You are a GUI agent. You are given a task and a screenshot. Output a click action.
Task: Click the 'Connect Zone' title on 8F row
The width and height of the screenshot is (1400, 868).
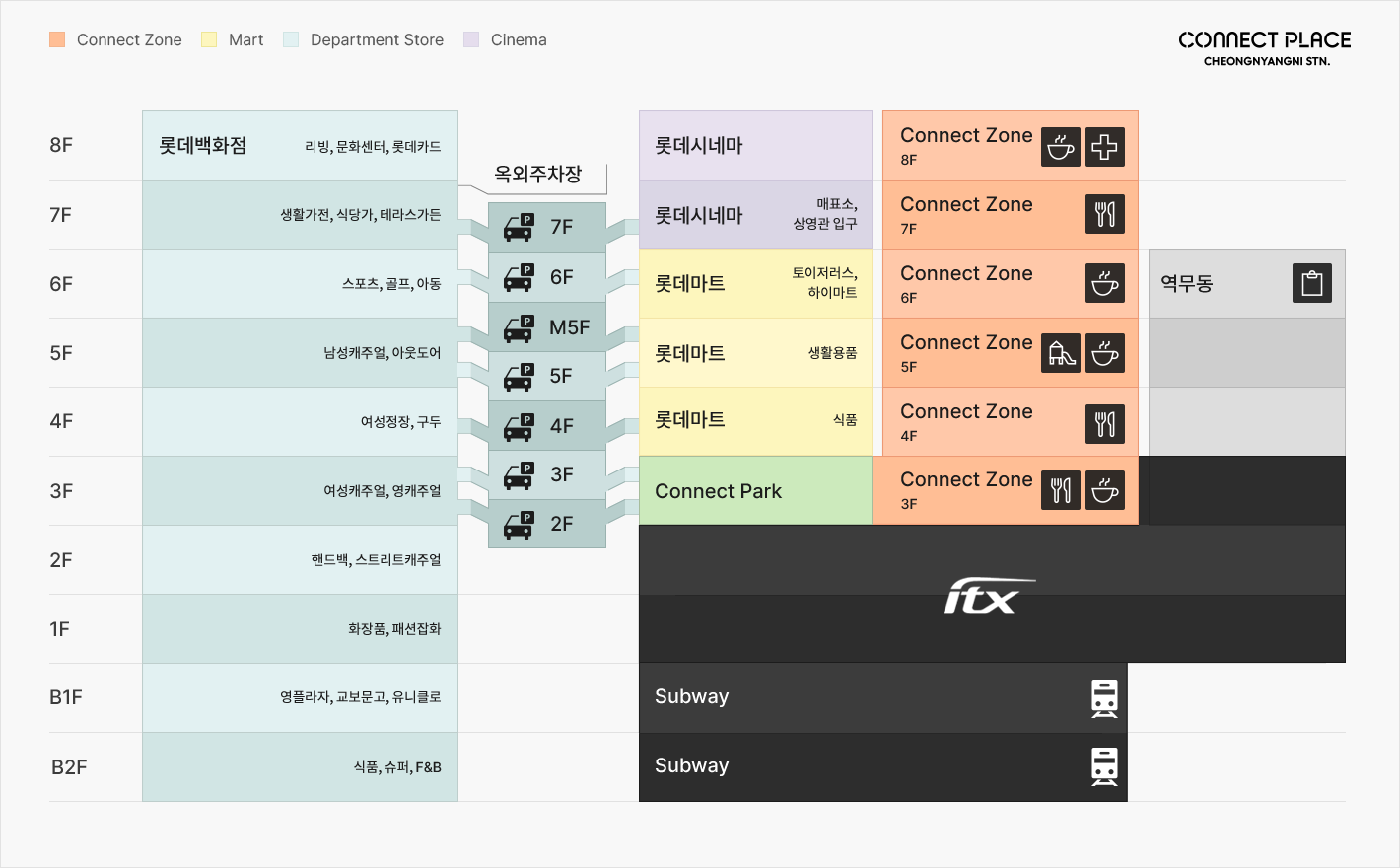pyautogui.click(x=966, y=135)
